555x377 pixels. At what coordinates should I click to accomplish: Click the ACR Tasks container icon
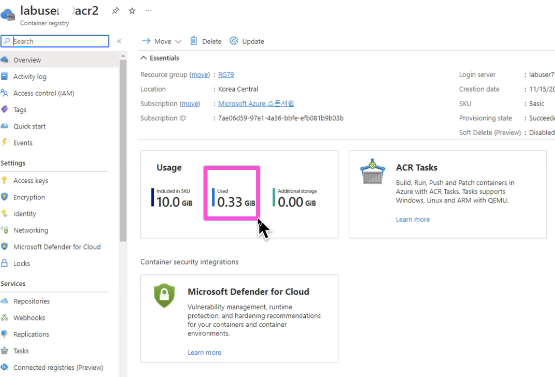(372, 172)
